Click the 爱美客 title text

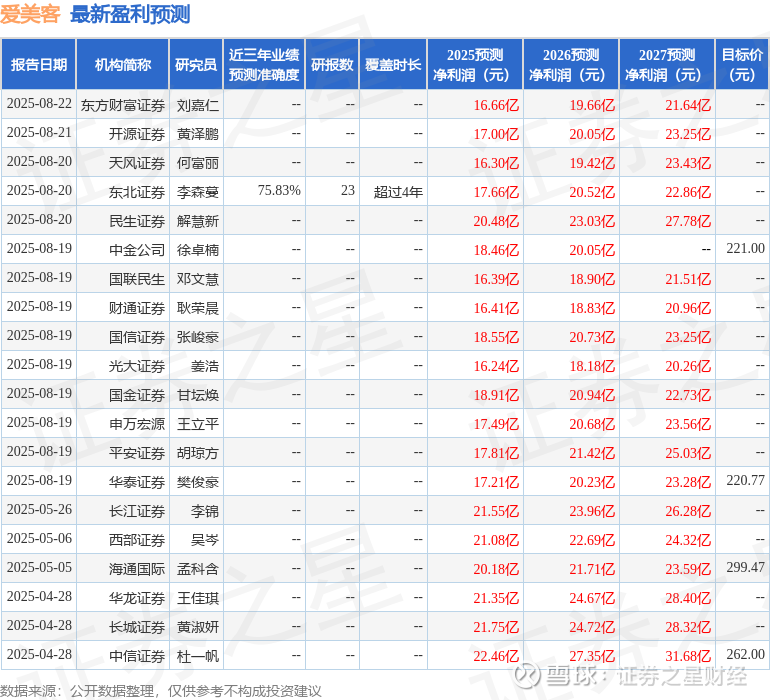coord(30,14)
